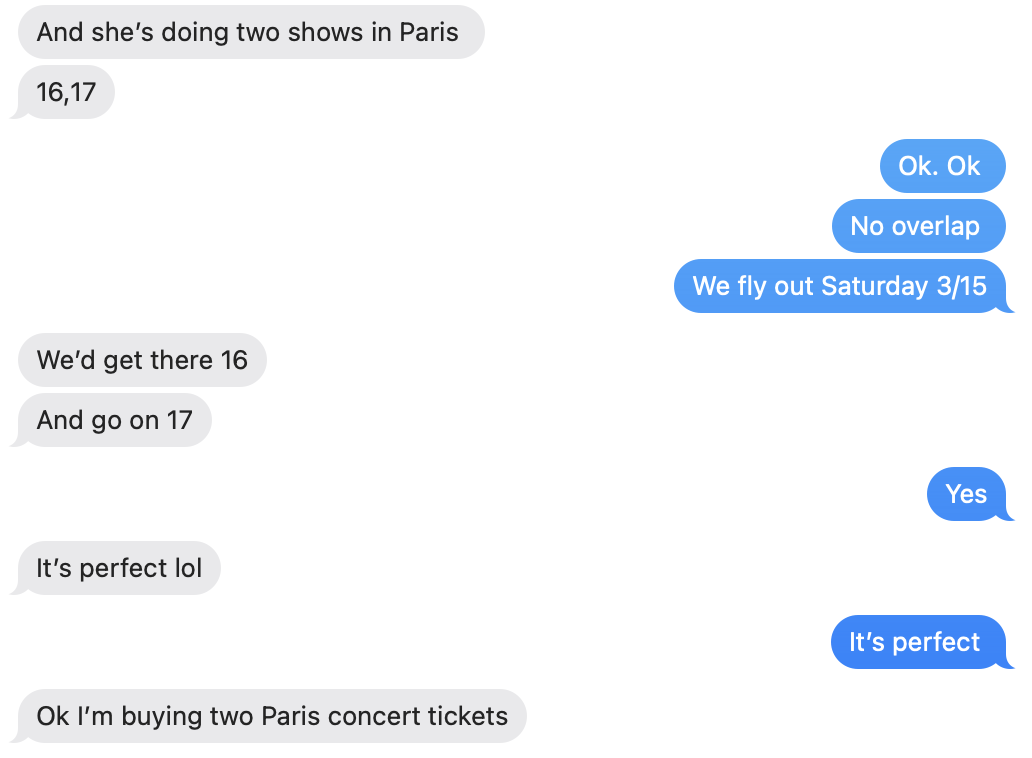Screen dimensions: 1032x758
Task: Select the blue 'Yes' reply bubble
Action: click(x=967, y=494)
